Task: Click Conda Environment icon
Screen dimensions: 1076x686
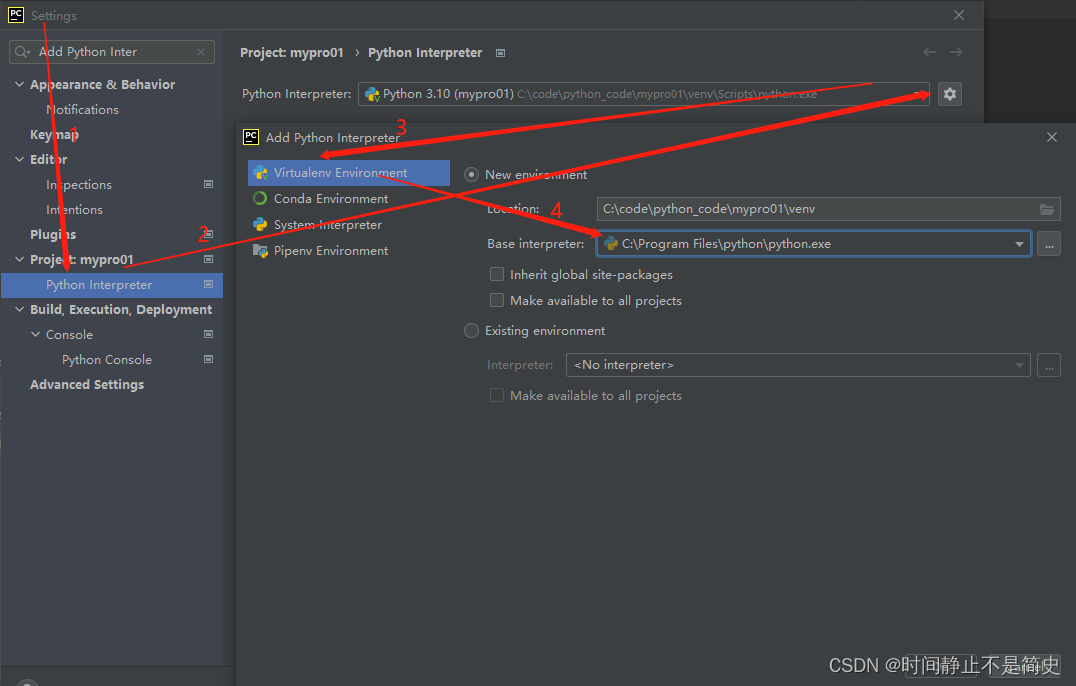Action: point(260,198)
